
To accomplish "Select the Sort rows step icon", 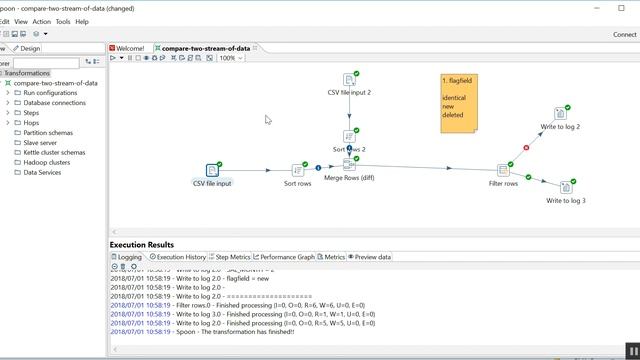I will point(298,170).
